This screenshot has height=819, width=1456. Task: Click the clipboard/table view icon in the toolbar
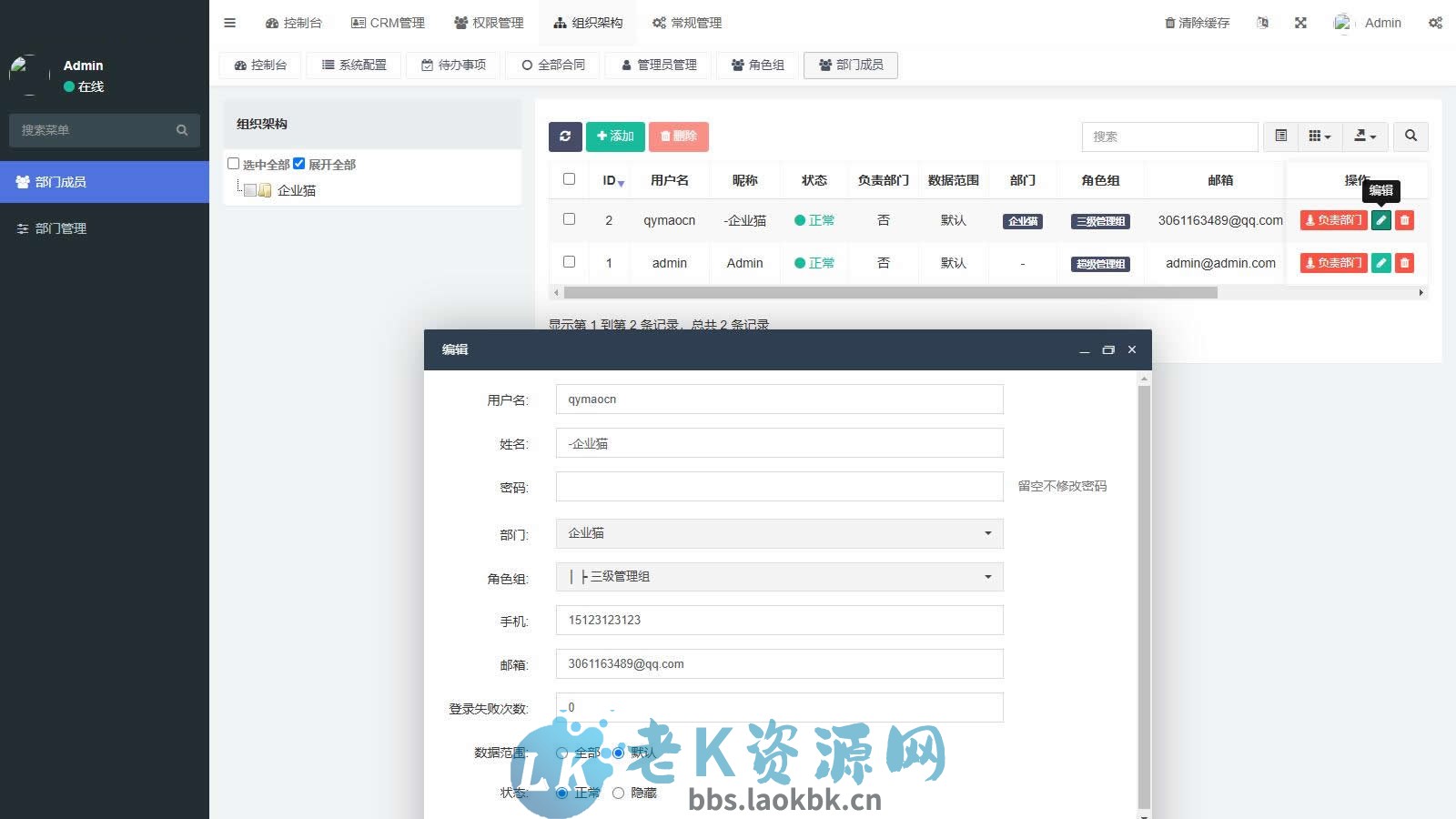pyautogui.click(x=1280, y=136)
